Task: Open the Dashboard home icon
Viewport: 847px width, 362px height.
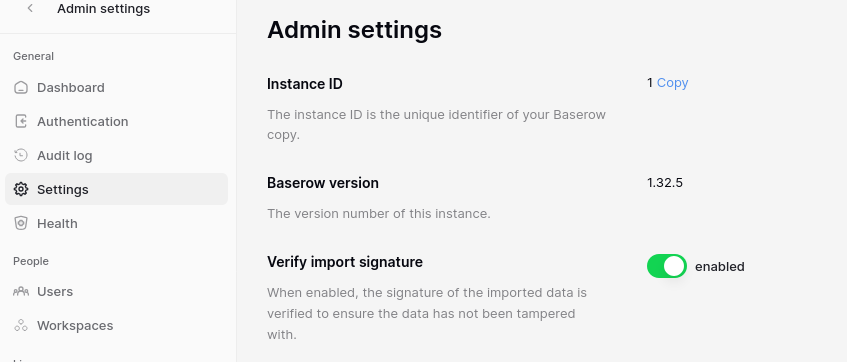Action: pos(21,88)
